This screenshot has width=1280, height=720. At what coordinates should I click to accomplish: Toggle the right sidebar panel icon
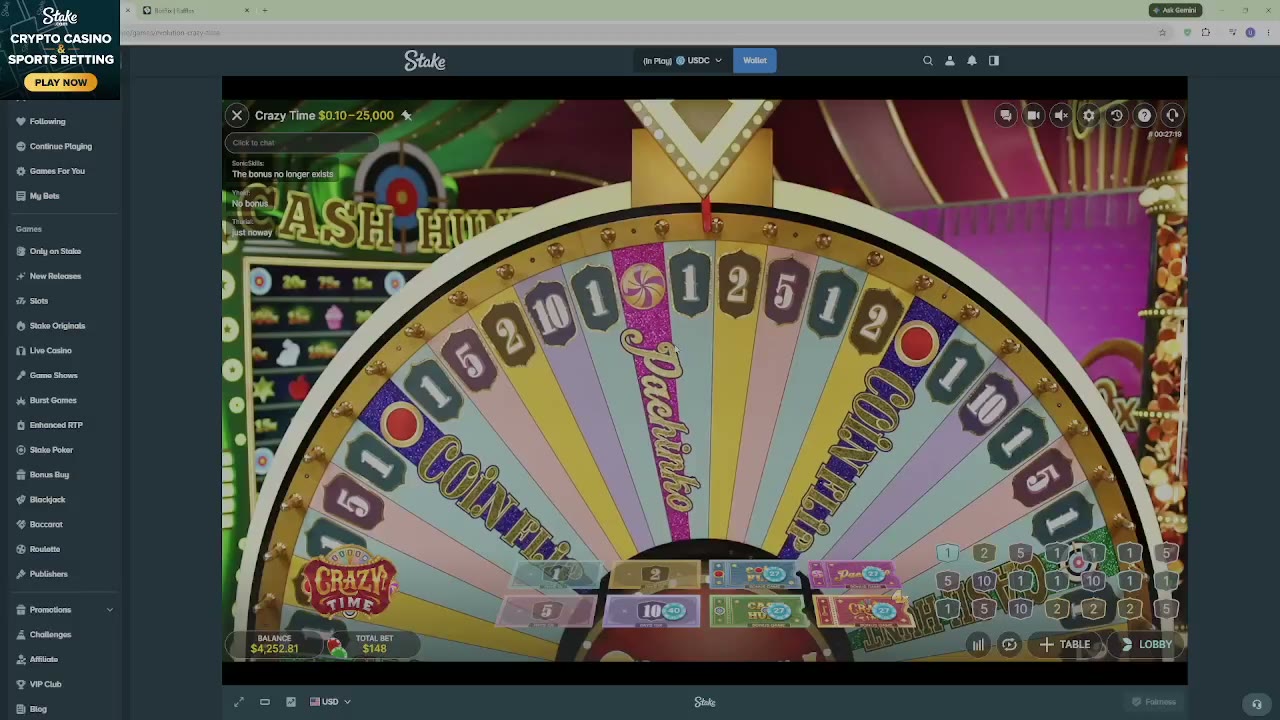coord(994,61)
